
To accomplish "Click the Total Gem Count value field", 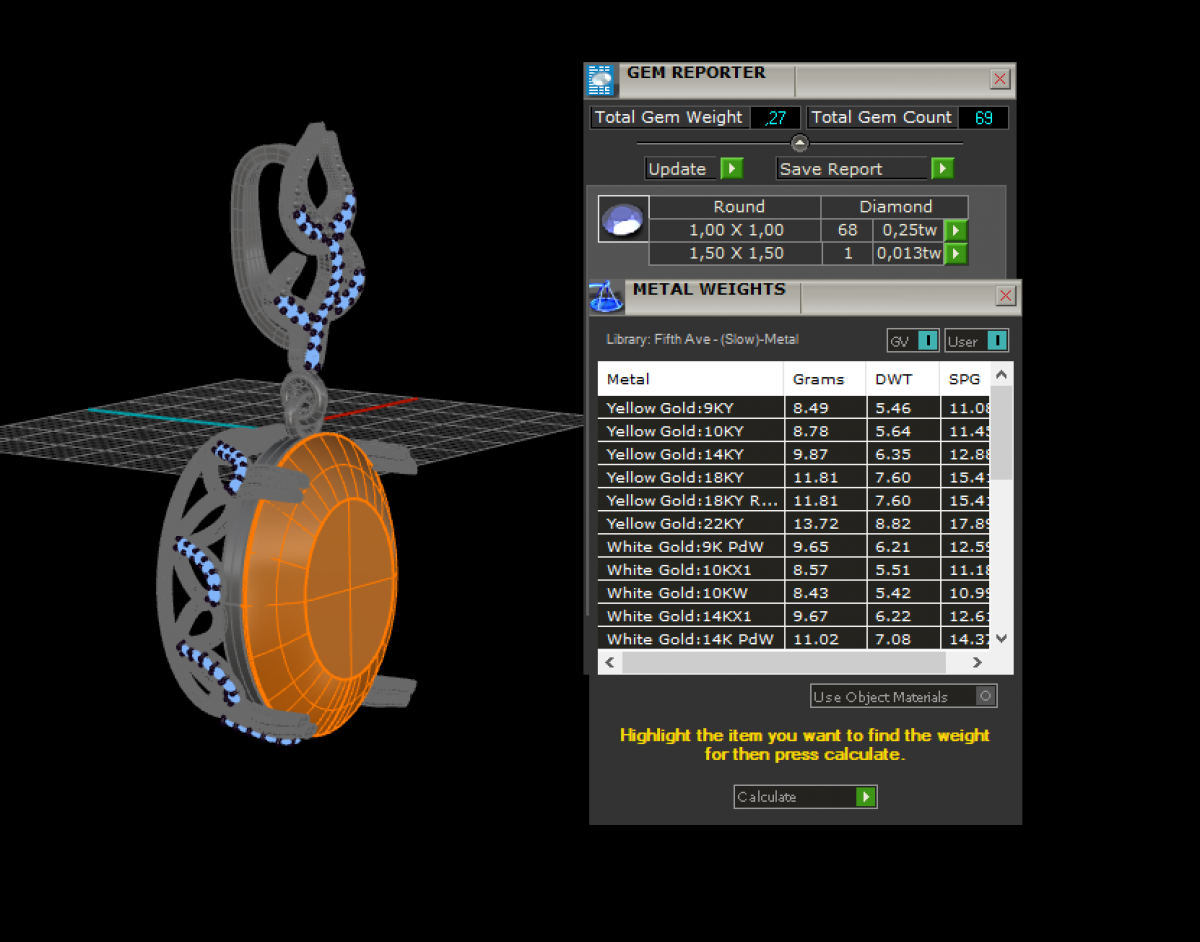I will coord(983,118).
